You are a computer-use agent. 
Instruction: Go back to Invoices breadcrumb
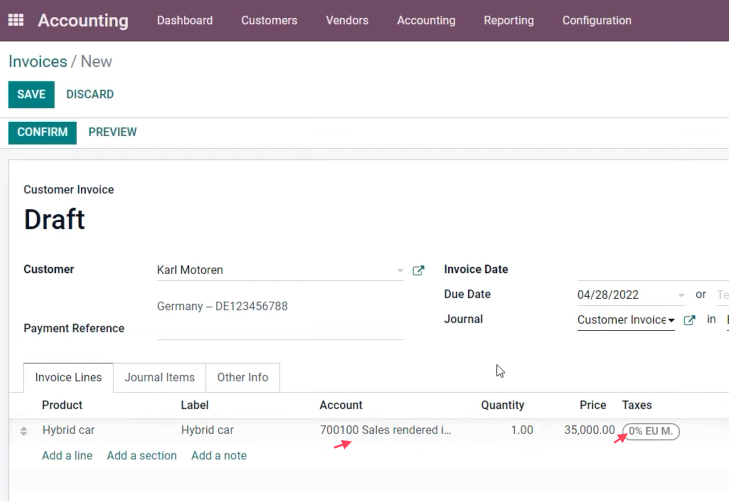(38, 61)
